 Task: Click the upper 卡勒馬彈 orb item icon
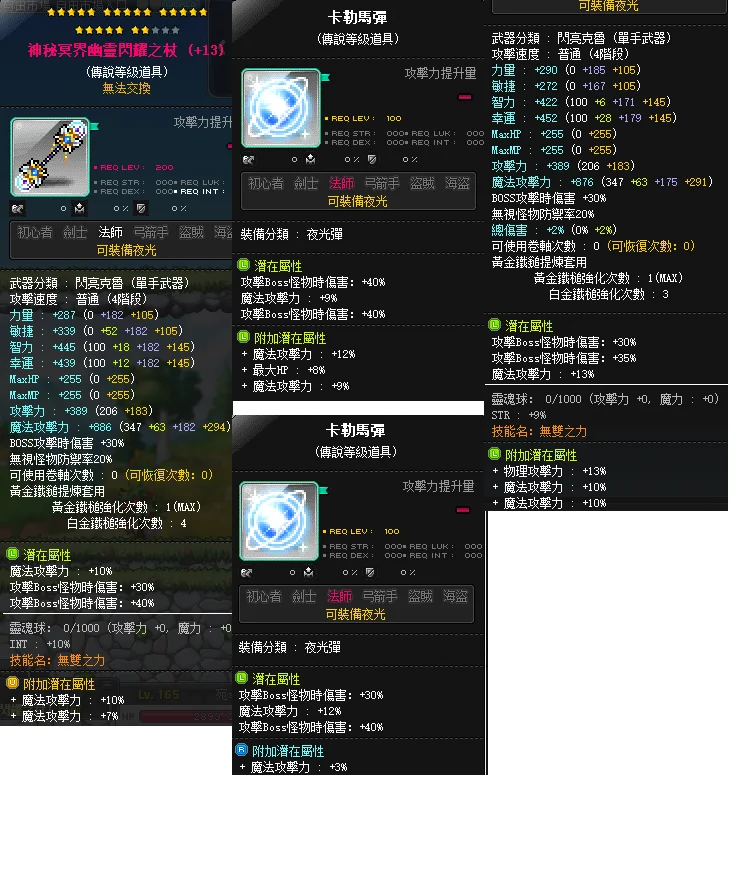pyautogui.click(x=281, y=108)
